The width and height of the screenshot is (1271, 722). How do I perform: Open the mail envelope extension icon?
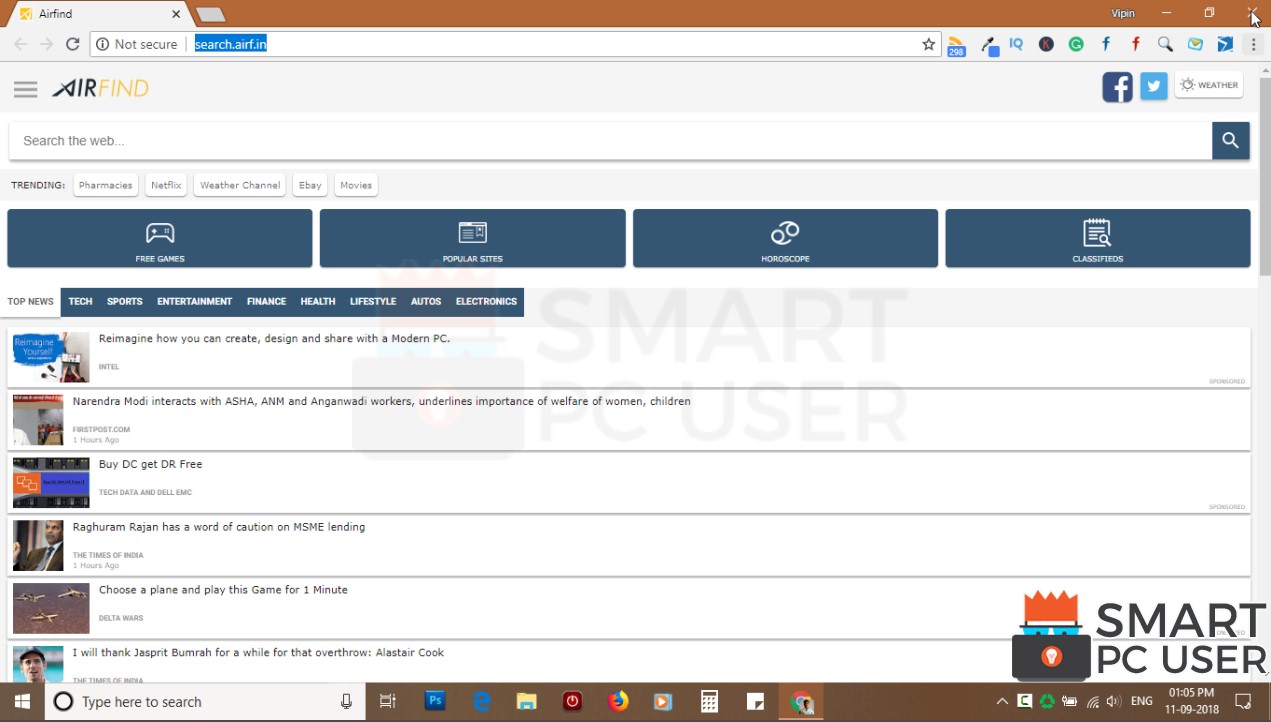pyautogui.click(x=1195, y=44)
